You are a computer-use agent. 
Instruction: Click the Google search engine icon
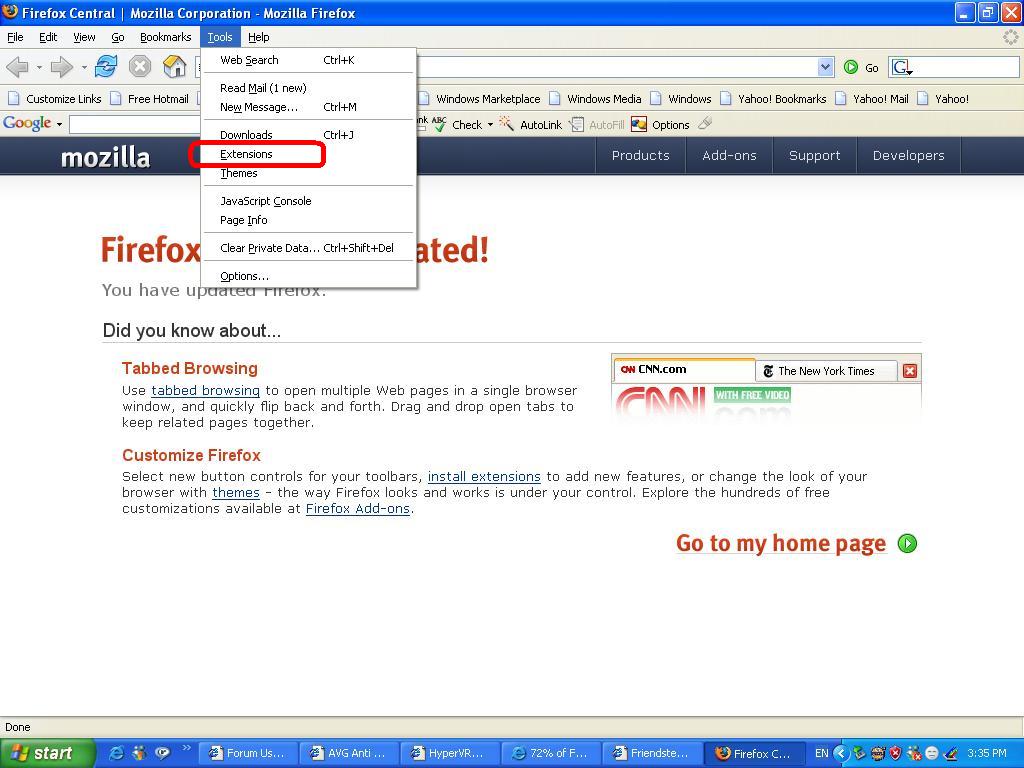[902, 67]
